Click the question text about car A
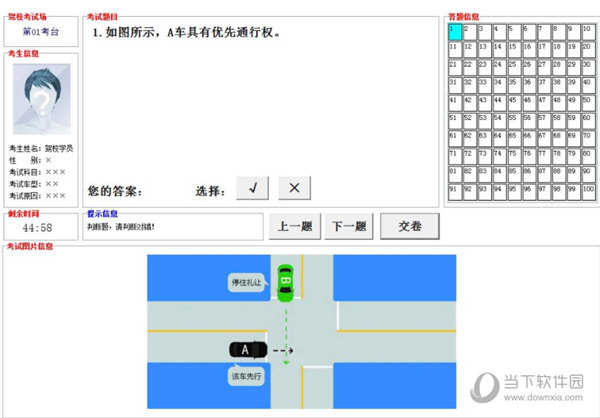This screenshot has width=600, height=418. [187, 33]
